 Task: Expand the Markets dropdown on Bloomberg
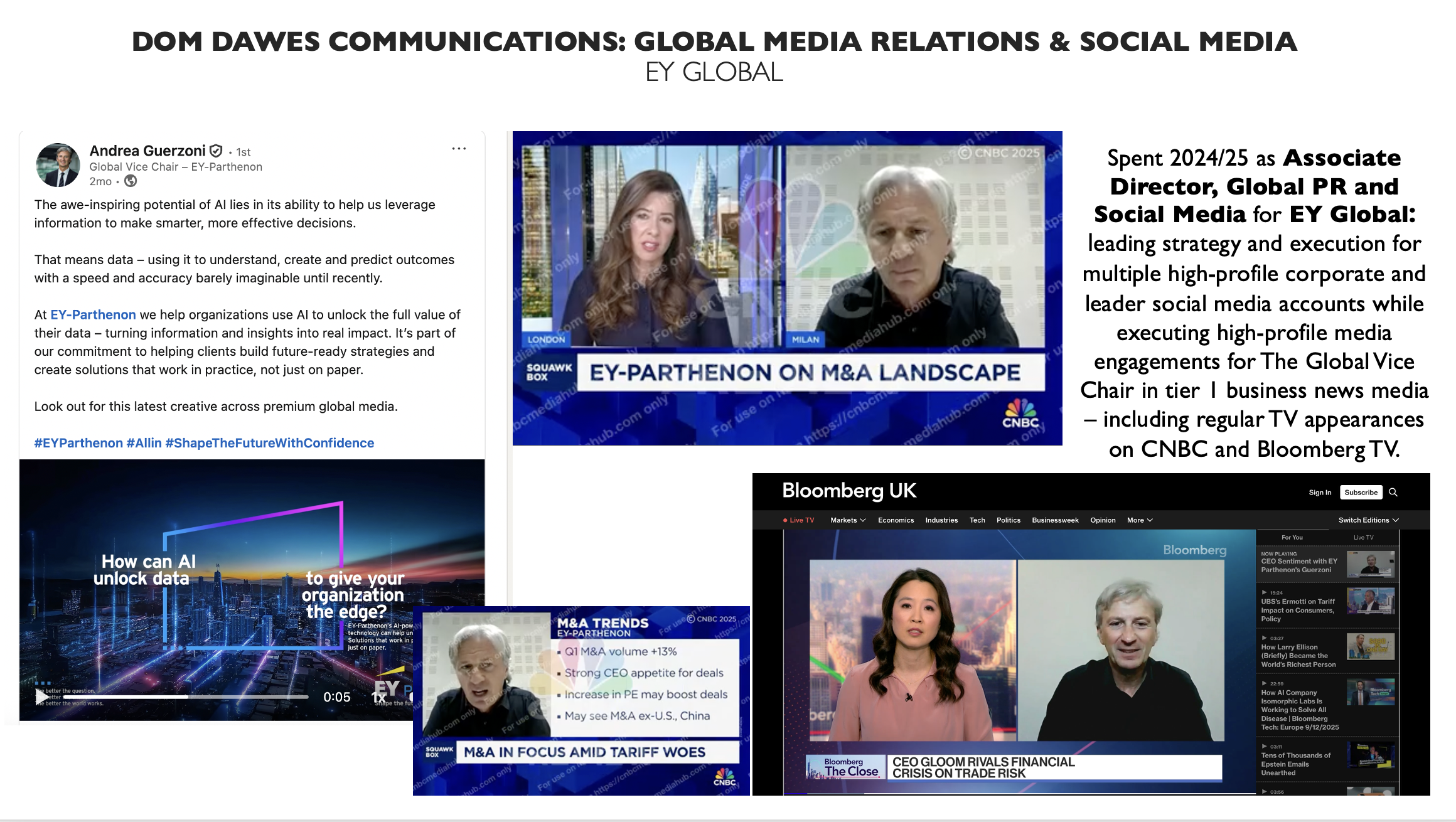pyautogui.click(x=847, y=520)
